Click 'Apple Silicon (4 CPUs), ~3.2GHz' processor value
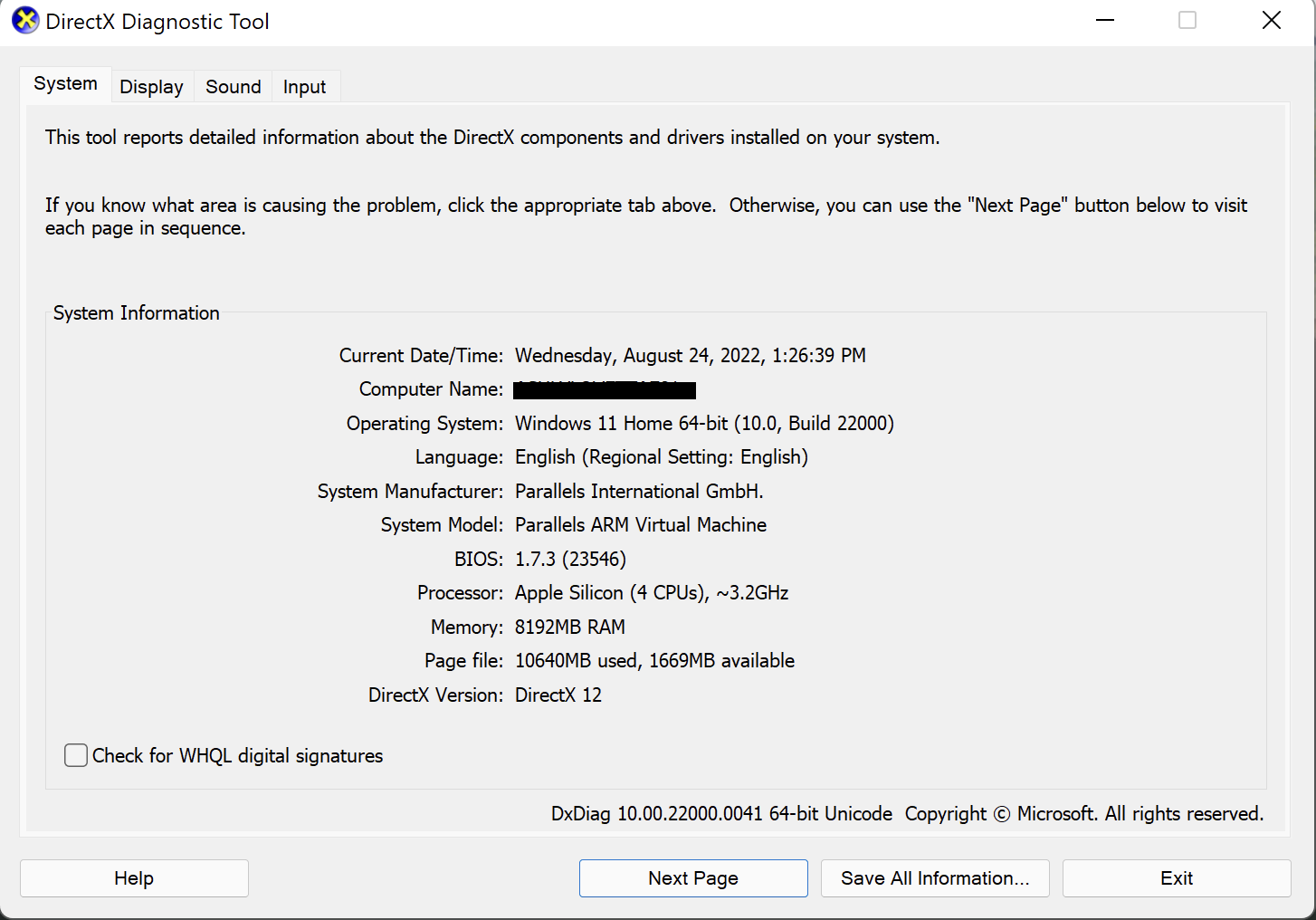The image size is (1316, 920). coord(652,593)
